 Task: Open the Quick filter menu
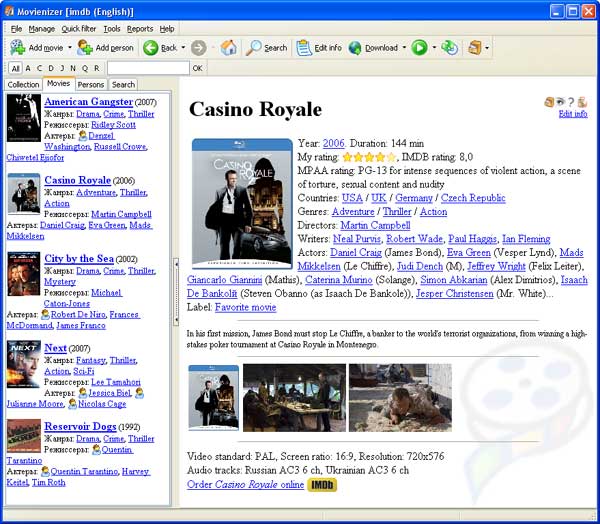click(x=79, y=29)
